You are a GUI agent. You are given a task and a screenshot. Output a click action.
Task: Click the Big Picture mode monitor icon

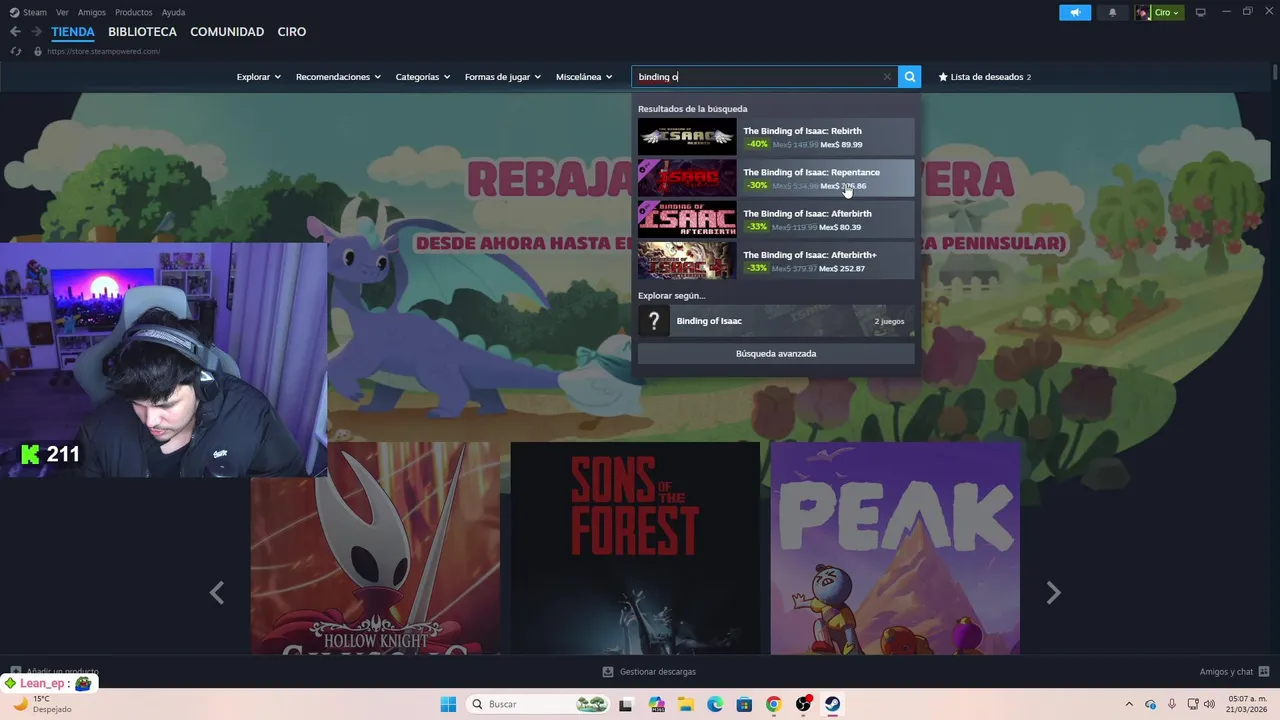pos(1201,12)
